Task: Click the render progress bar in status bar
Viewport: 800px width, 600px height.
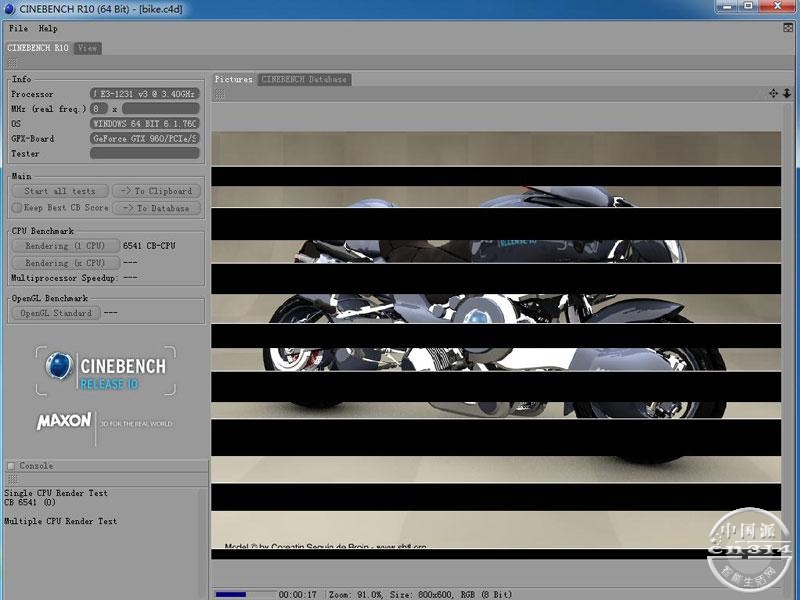Action: [244, 594]
